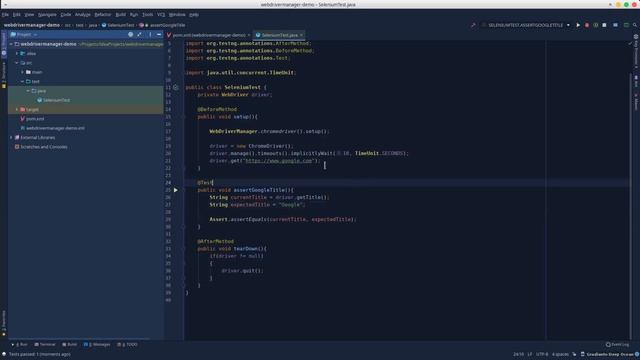Click the https://www.google.com link in the code
640x360 pixels.
coord(279,161)
